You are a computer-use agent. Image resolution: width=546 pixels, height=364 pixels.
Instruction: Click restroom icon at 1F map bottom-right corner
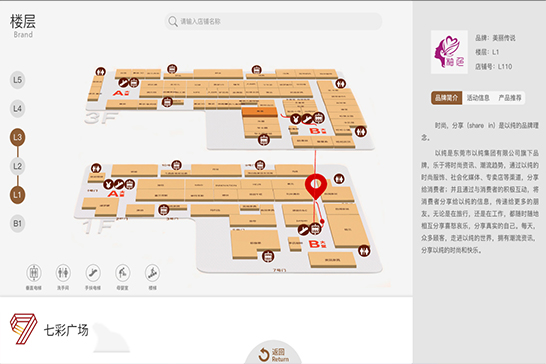coord(364,251)
